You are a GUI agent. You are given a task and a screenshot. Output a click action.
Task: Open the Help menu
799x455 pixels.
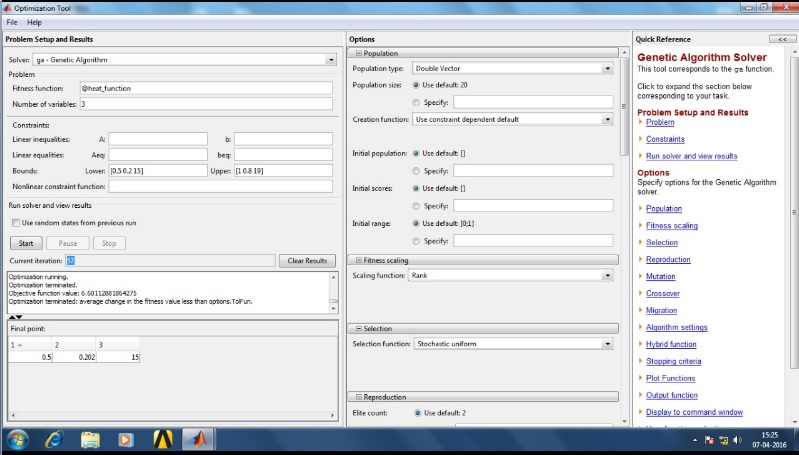point(34,22)
